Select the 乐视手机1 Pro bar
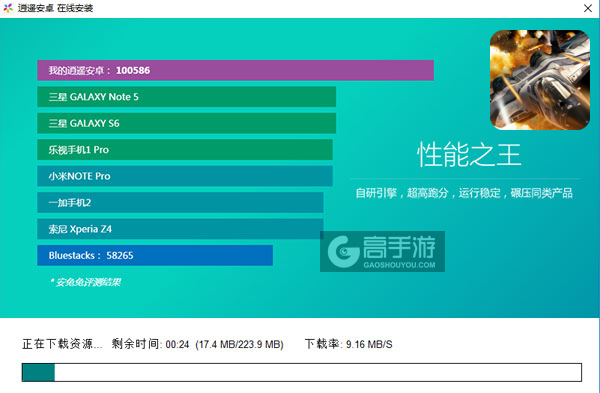Screen dimensions: 600x393 click(185, 149)
